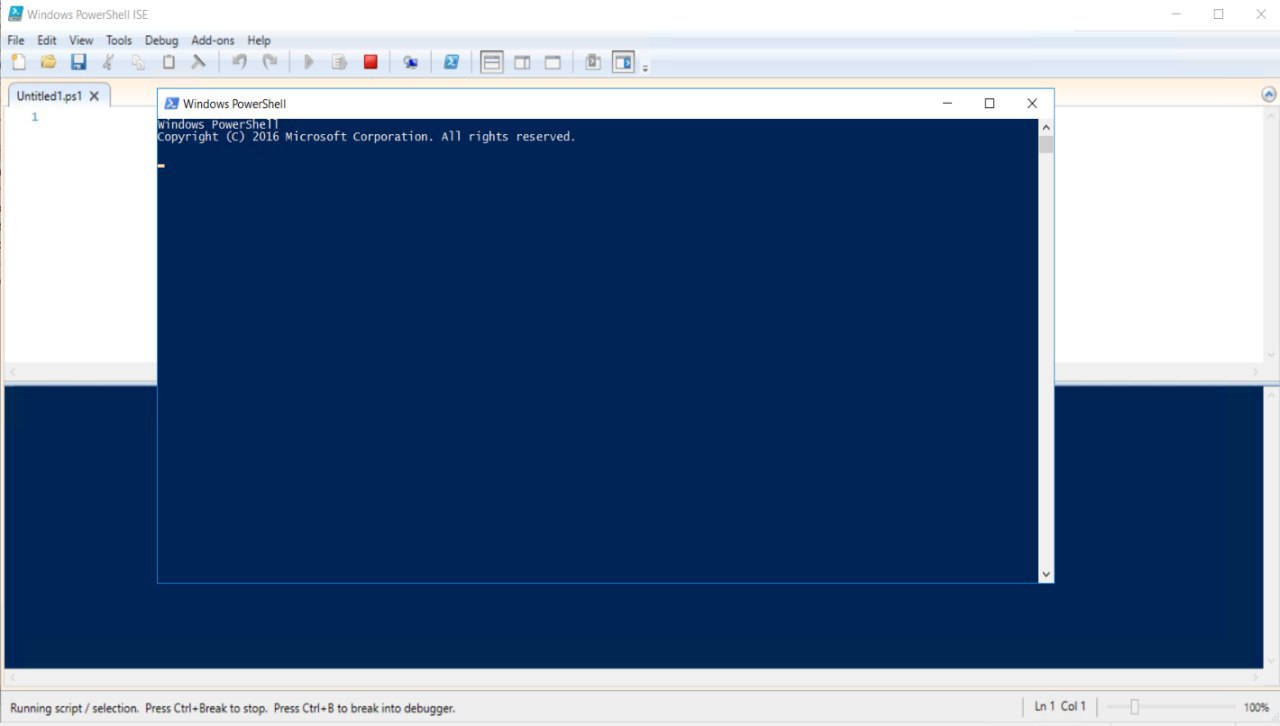Open the Help menu
This screenshot has width=1280, height=726.
259,41
